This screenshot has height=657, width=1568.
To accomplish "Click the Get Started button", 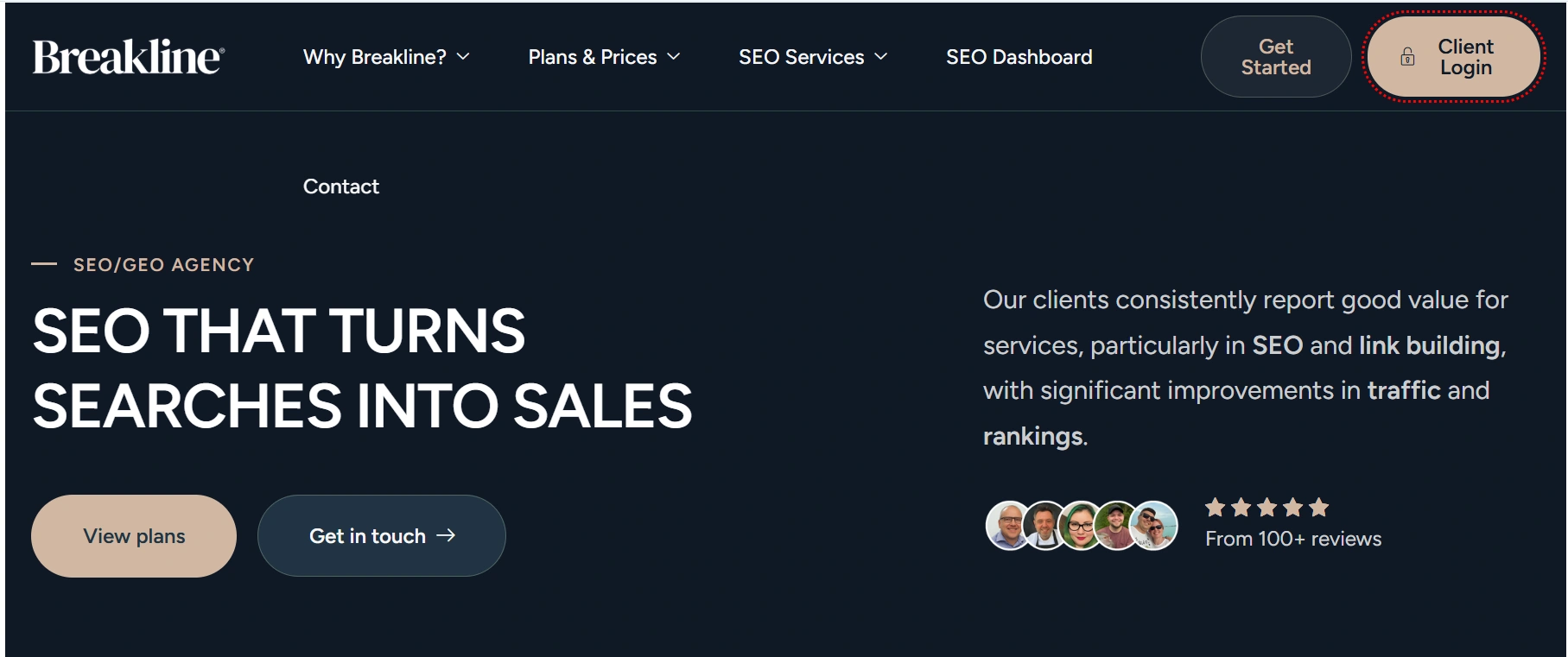I will (x=1275, y=57).
